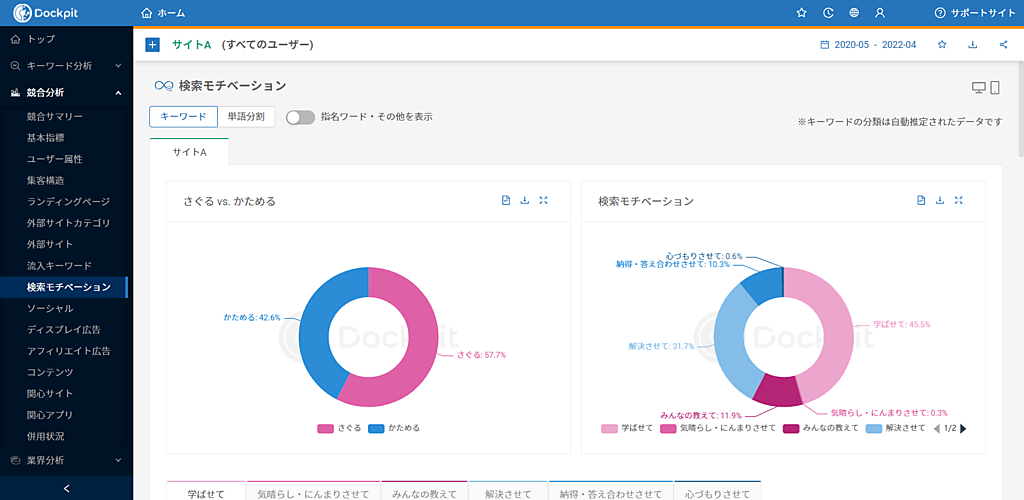1024x500 pixels.
Task: Switch to the みんなの教えて tab
Action: click(424, 493)
